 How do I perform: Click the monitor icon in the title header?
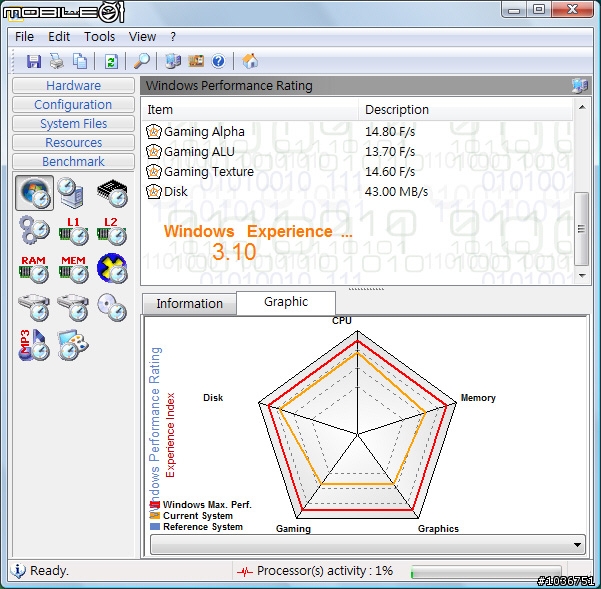coord(580,85)
